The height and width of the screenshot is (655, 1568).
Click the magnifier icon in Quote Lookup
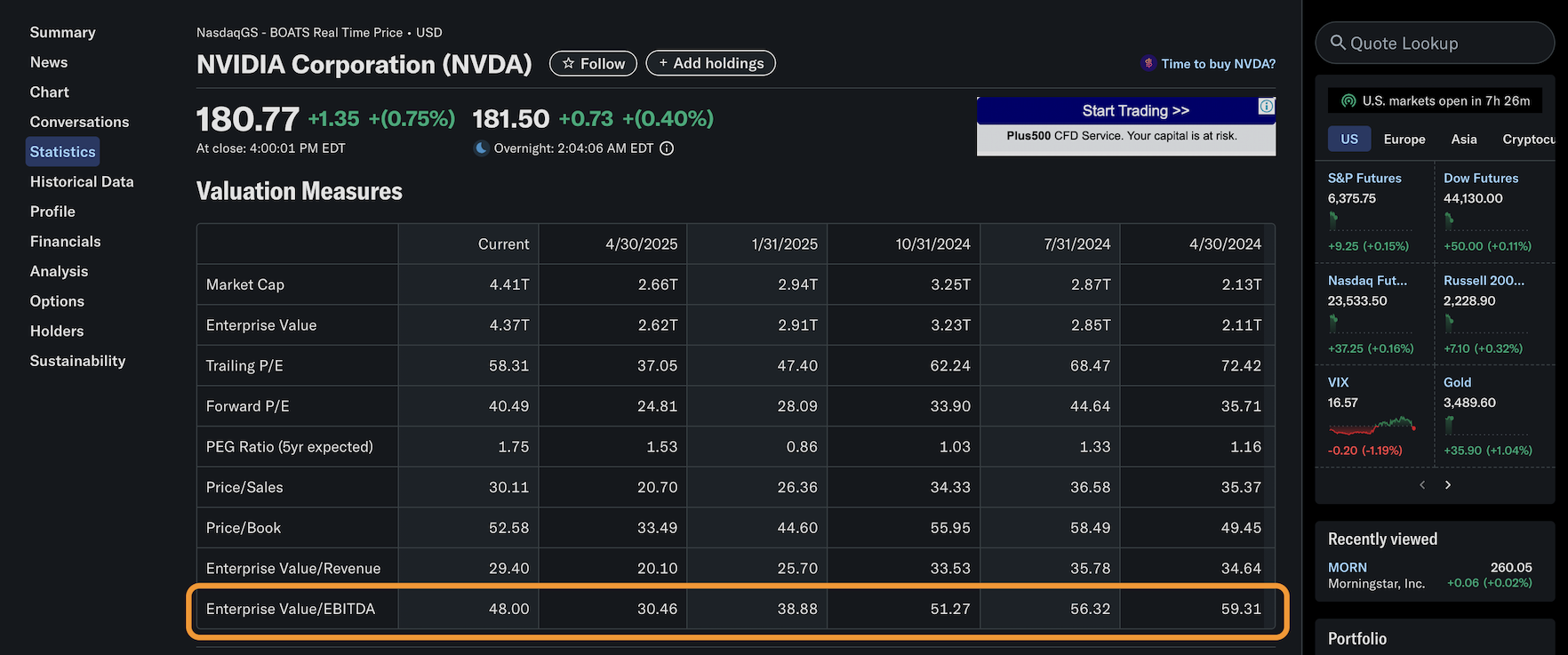point(1338,43)
